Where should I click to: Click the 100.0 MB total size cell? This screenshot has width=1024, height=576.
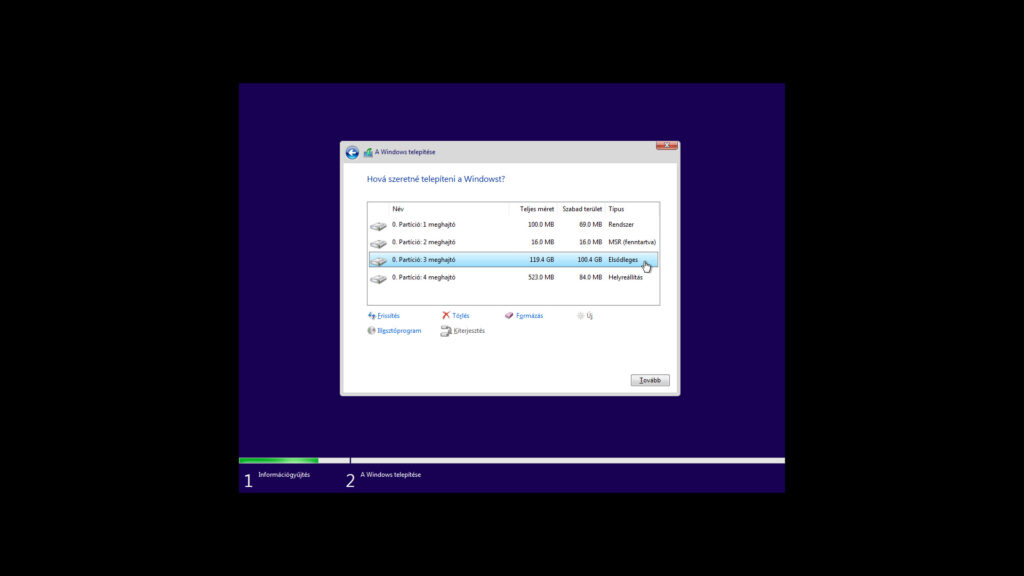[x=541, y=225]
